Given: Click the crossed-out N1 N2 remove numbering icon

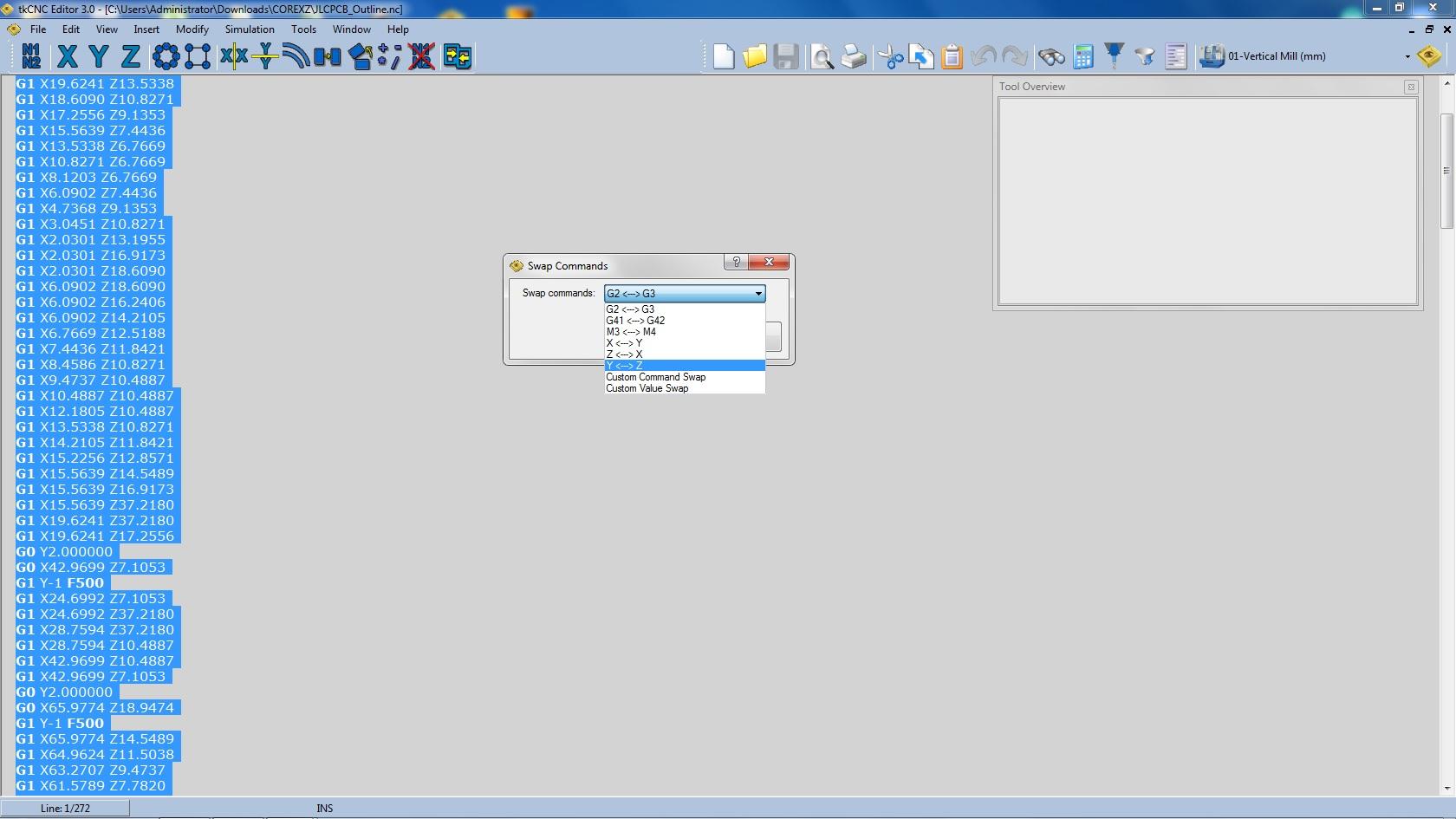Looking at the screenshot, I should (421, 56).
